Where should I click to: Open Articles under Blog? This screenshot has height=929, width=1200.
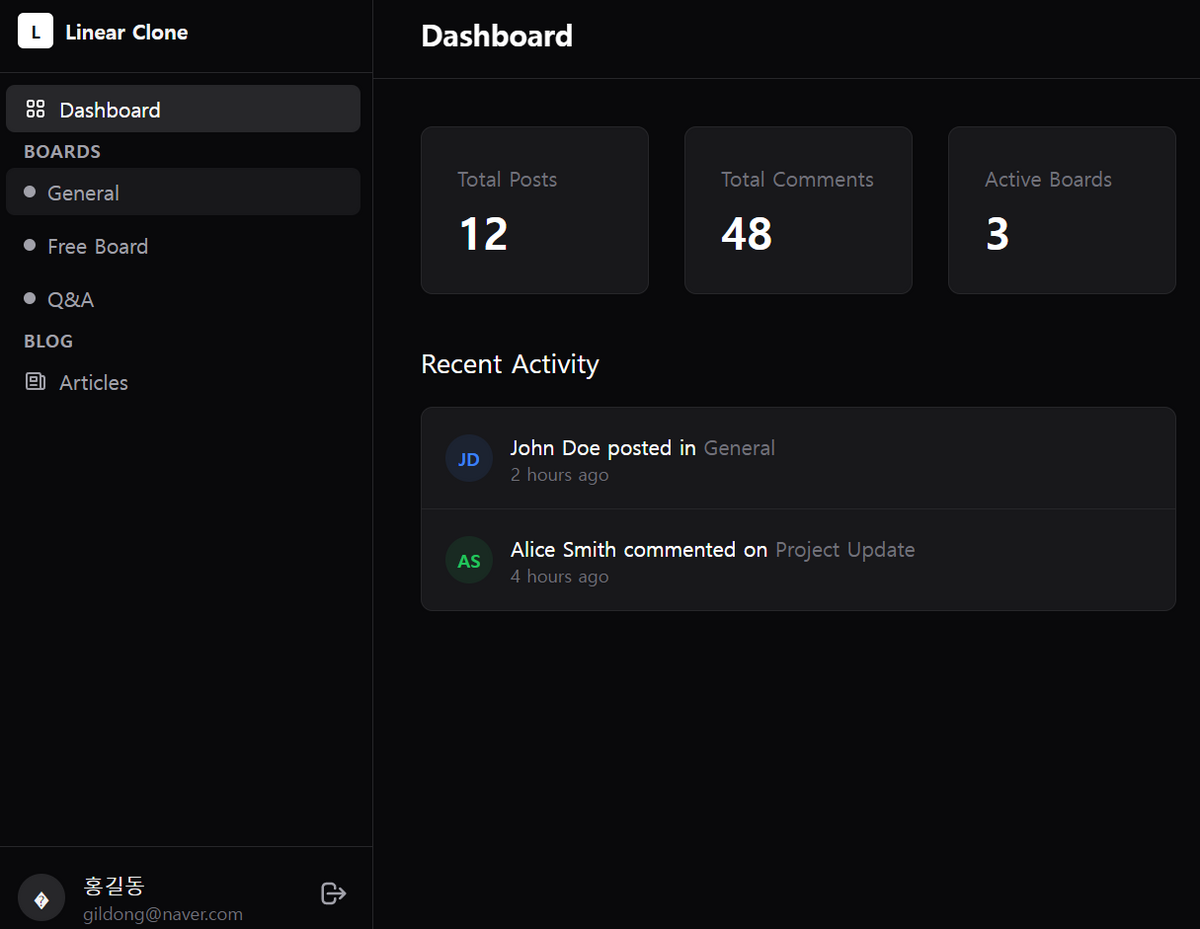click(93, 382)
